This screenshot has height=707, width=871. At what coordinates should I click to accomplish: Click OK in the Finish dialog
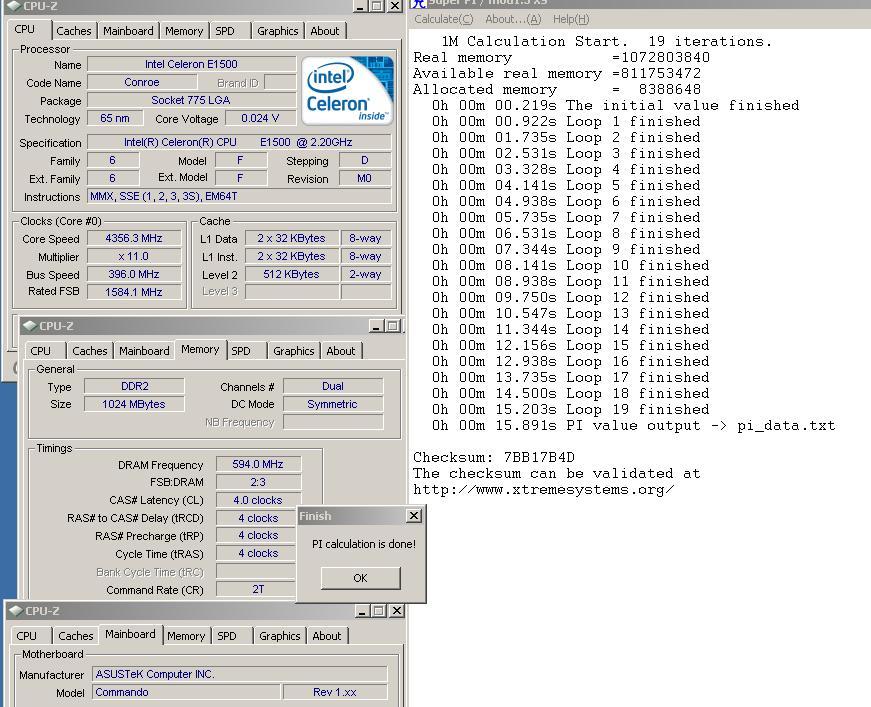[x=361, y=578]
